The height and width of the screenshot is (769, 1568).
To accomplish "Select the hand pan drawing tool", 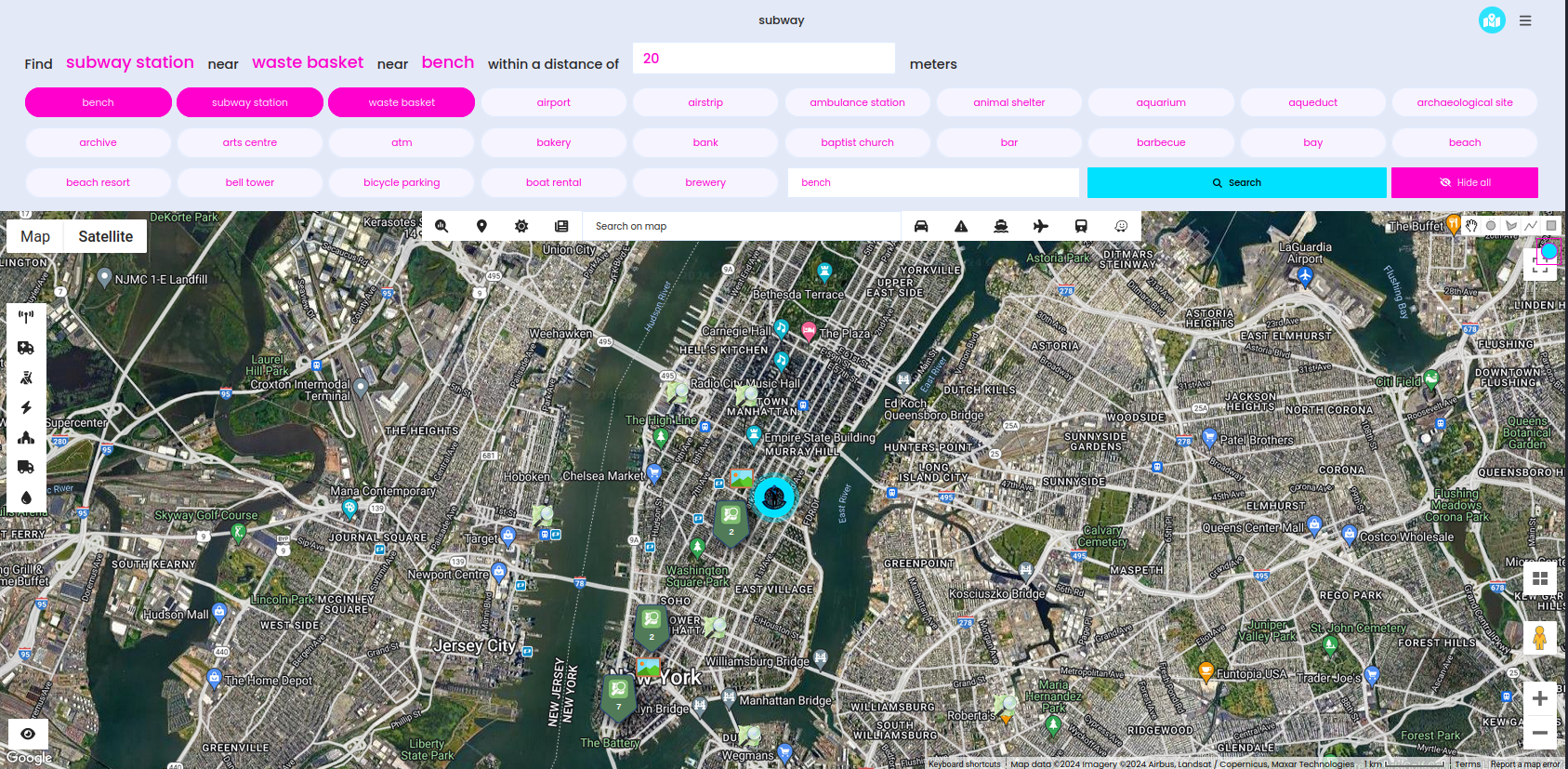I will click(1471, 225).
